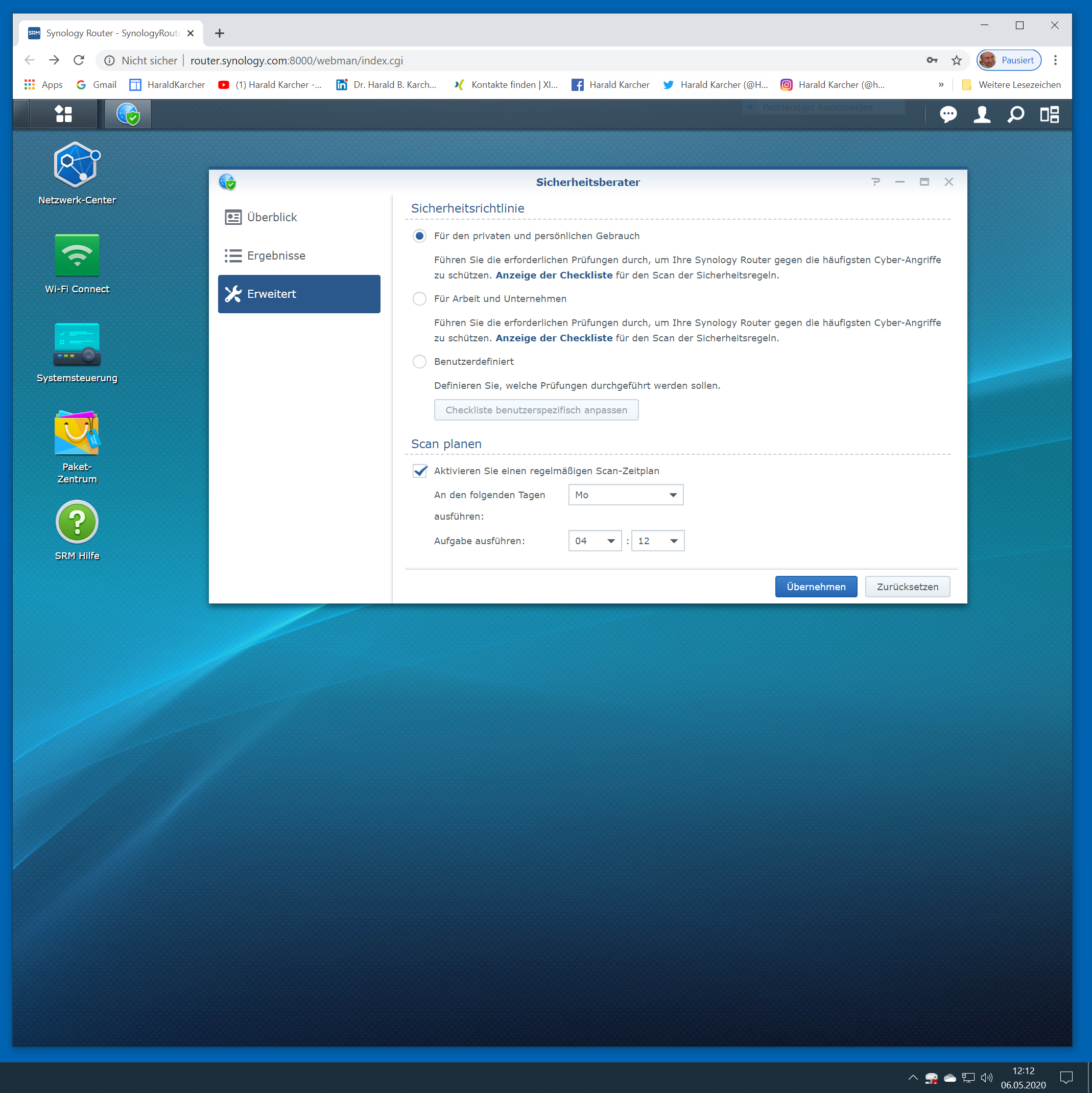Open the user options person icon
This screenshot has height=1093, width=1092.
982,115
